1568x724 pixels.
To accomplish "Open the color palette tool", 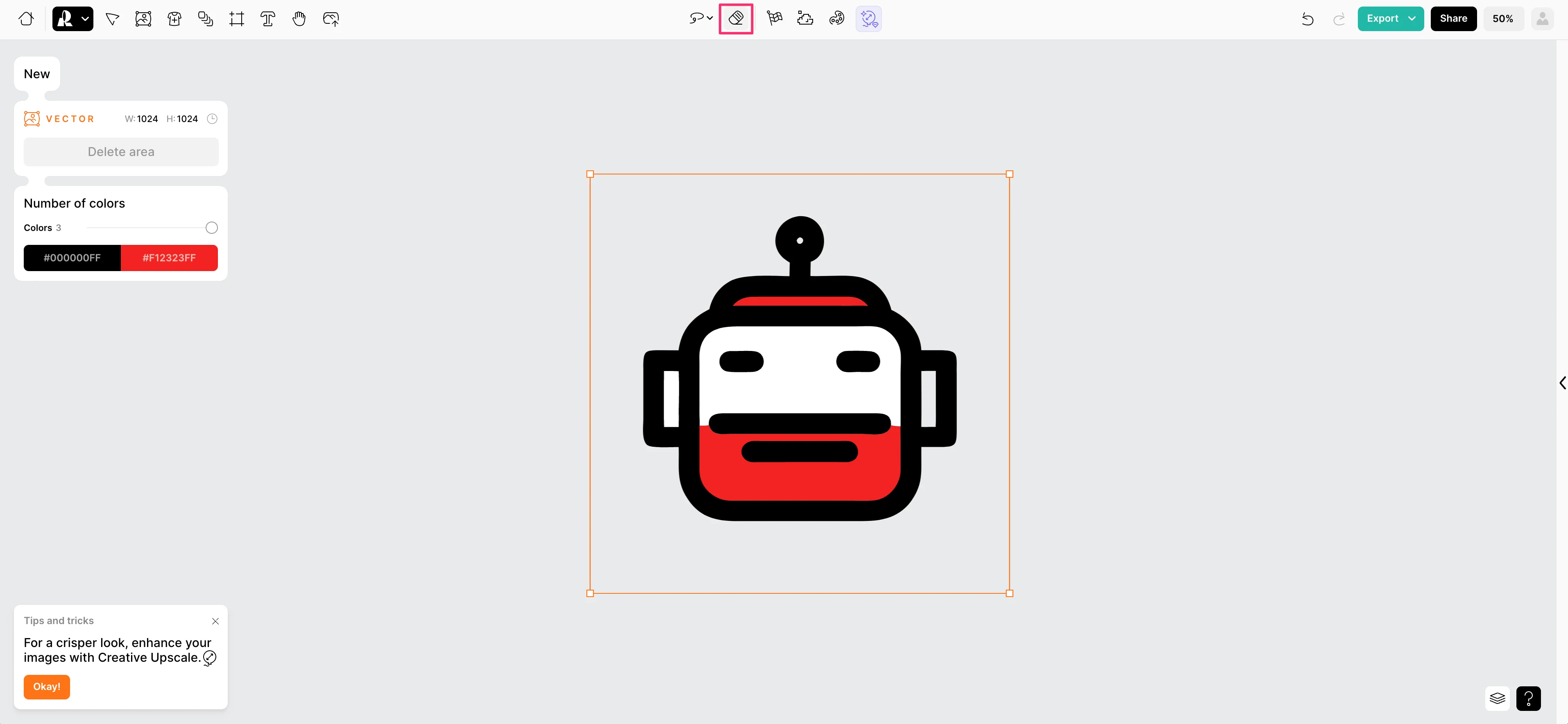I will pyautogui.click(x=836, y=19).
